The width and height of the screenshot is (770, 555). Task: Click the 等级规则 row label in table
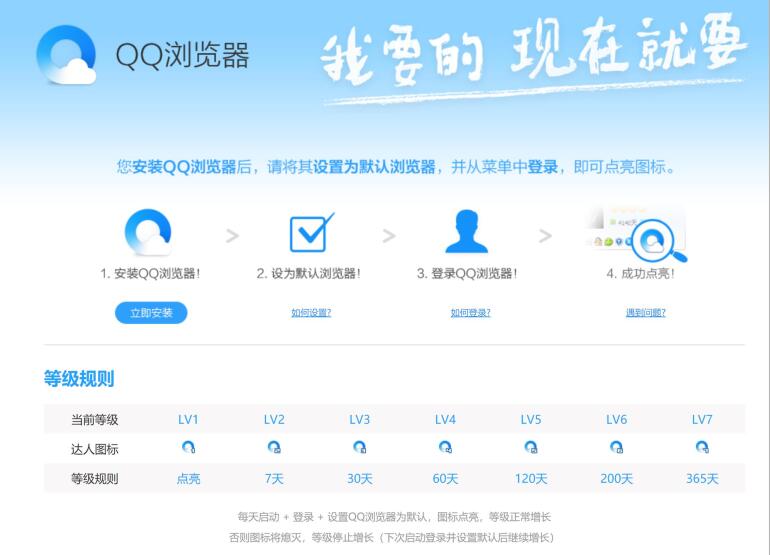[x=95, y=479]
